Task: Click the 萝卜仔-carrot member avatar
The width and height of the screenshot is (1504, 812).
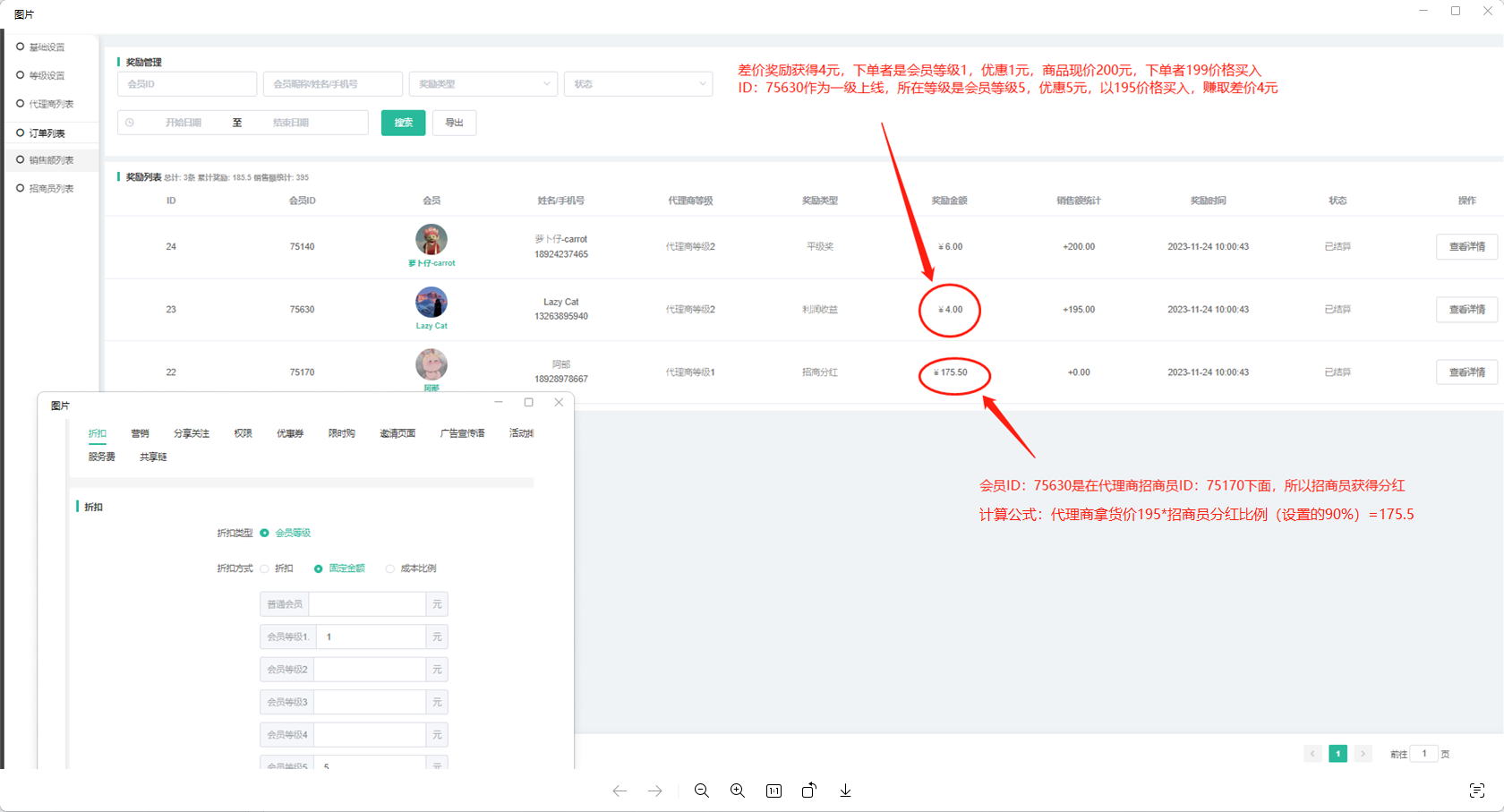Action: pos(432,240)
